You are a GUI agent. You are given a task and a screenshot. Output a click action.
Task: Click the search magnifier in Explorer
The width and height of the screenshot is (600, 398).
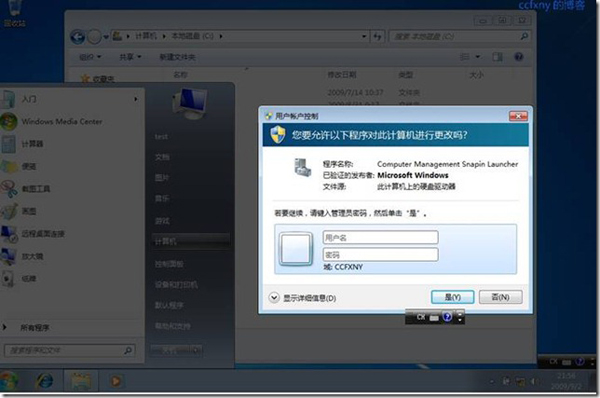point(524,36)
